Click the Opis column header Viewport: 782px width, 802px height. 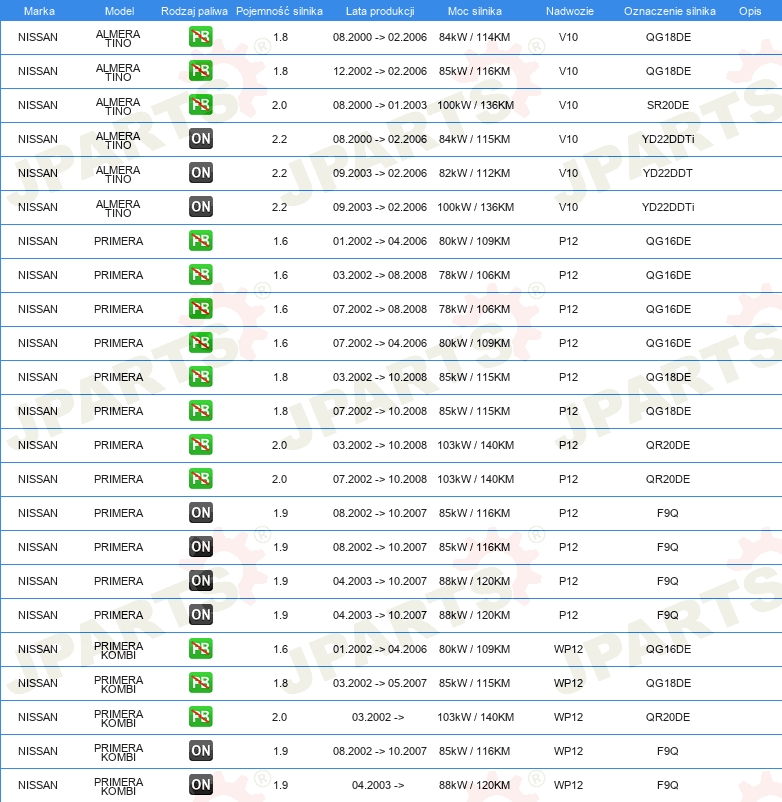click(750, 11)
